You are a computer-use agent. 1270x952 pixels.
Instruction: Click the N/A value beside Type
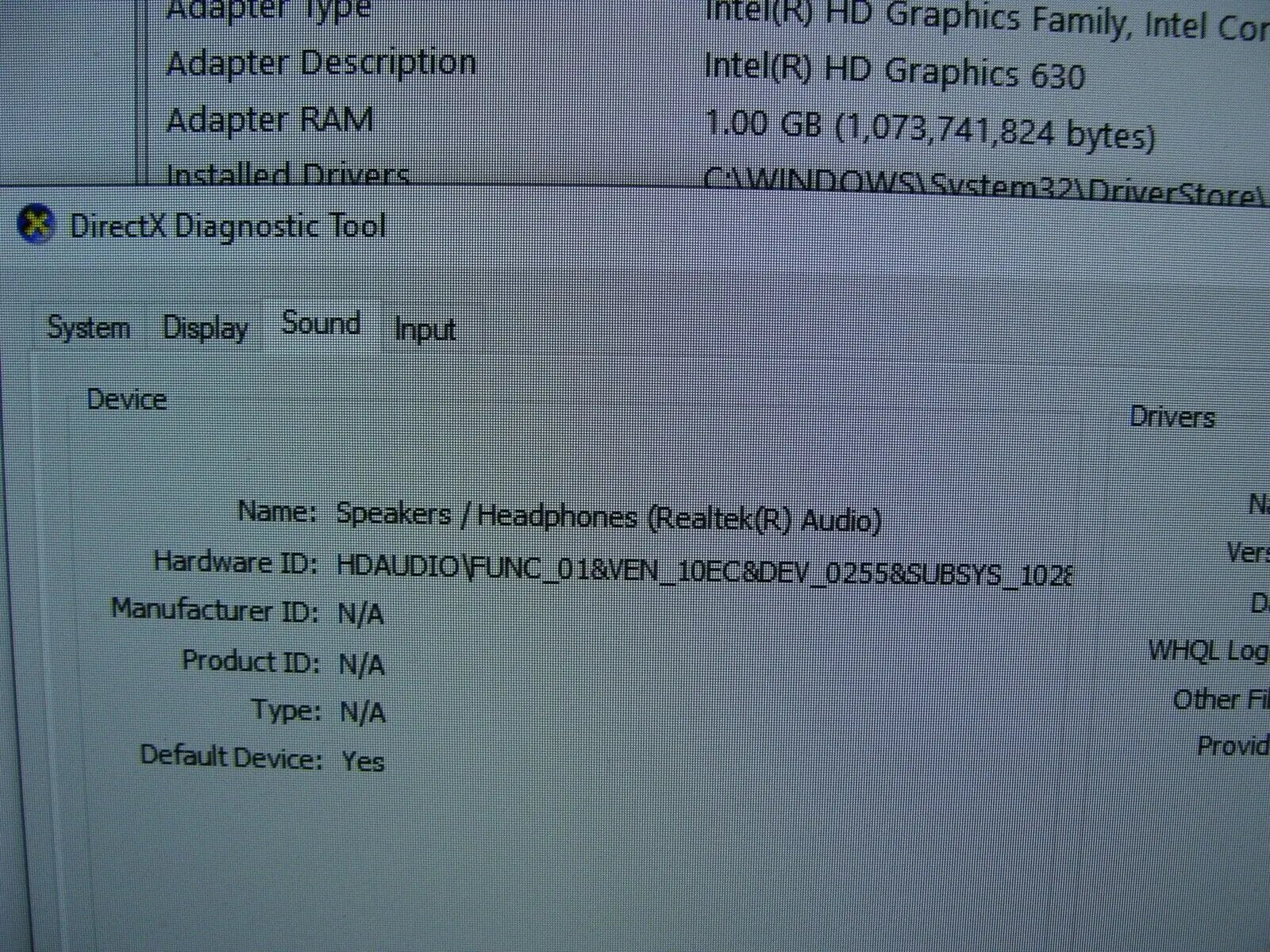tap(363, 712)
